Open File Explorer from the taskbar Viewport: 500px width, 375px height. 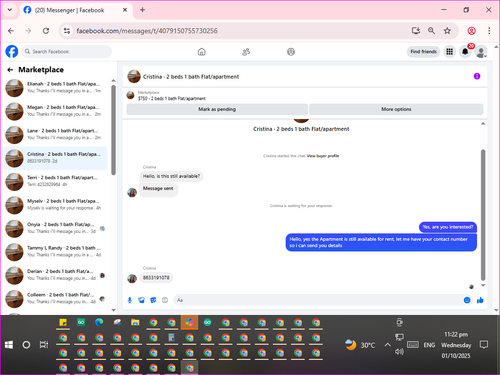(135, 322)
